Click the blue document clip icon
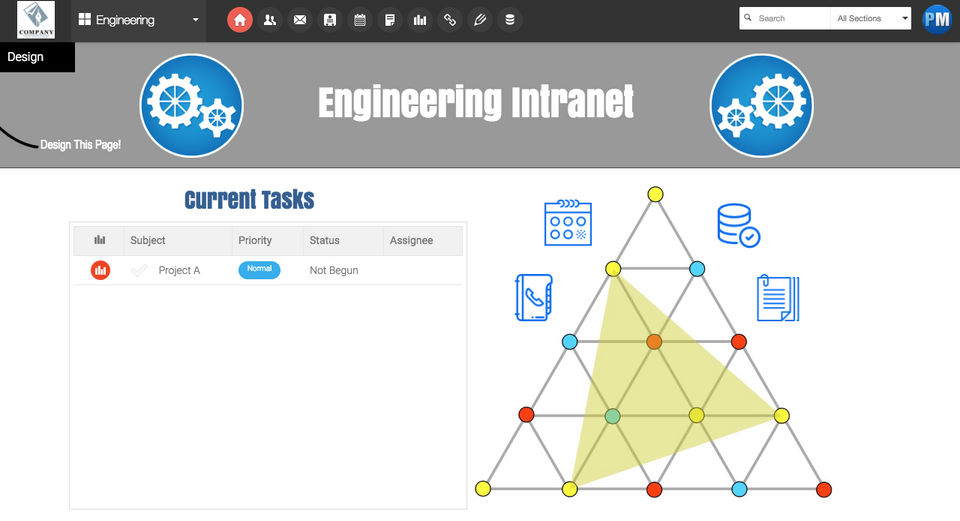Viewport: 960px width, 521px height. click(778, 298)
